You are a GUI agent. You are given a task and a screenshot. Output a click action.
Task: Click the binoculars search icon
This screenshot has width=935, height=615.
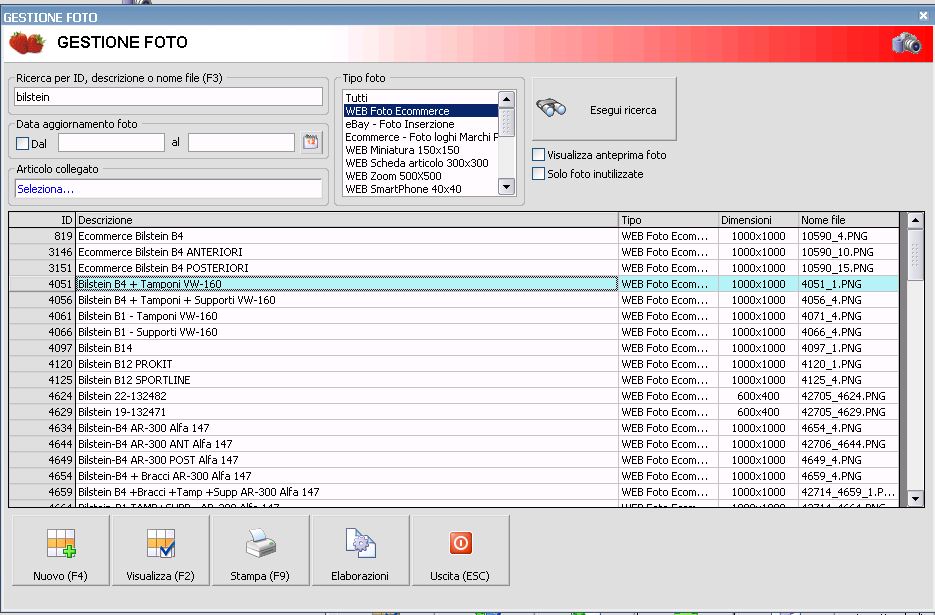pyautogui.click(x=550, y=109)
